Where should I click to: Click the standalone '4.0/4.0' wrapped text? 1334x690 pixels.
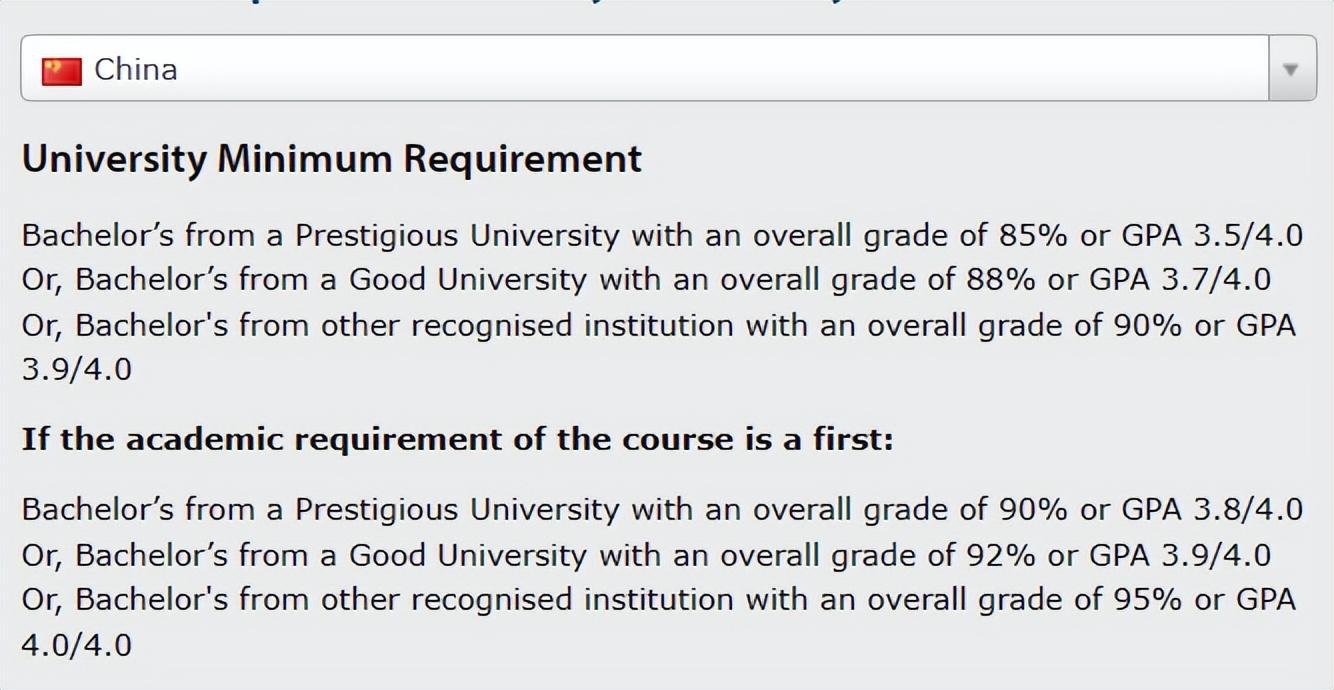[x=77, y=645]
